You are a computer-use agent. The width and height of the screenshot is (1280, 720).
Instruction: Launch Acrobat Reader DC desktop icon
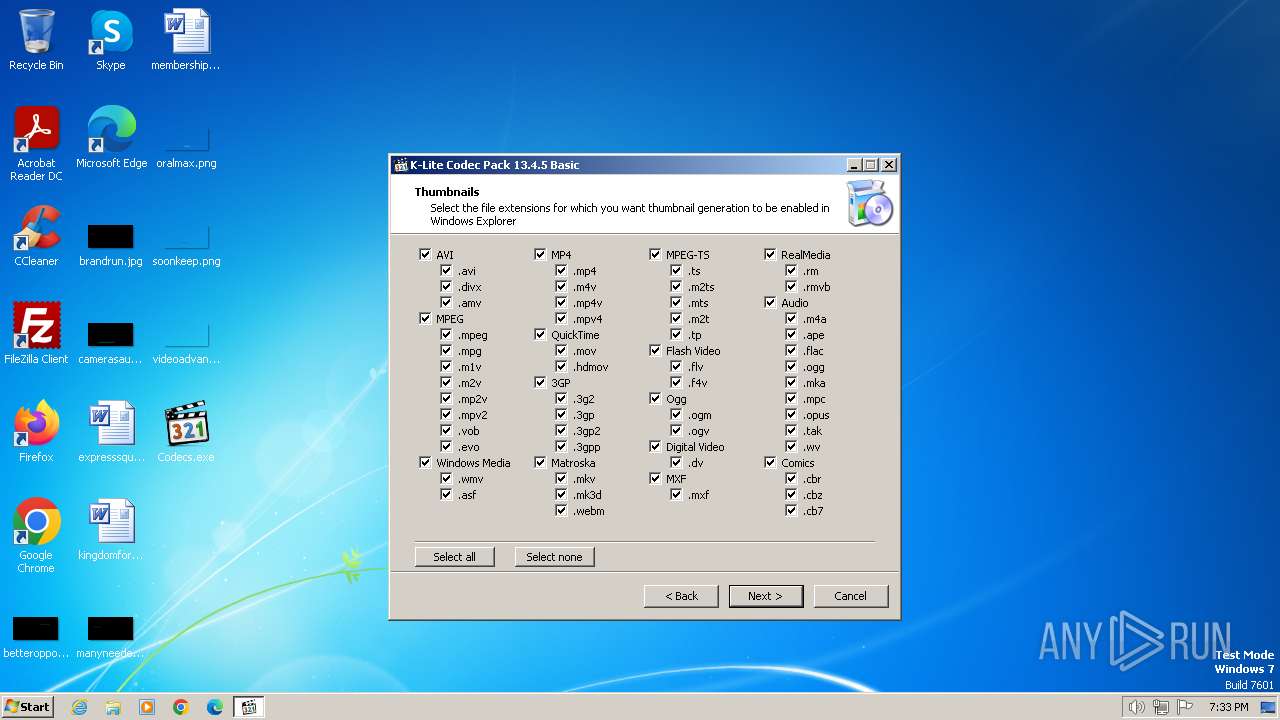[x=36, y=144]
